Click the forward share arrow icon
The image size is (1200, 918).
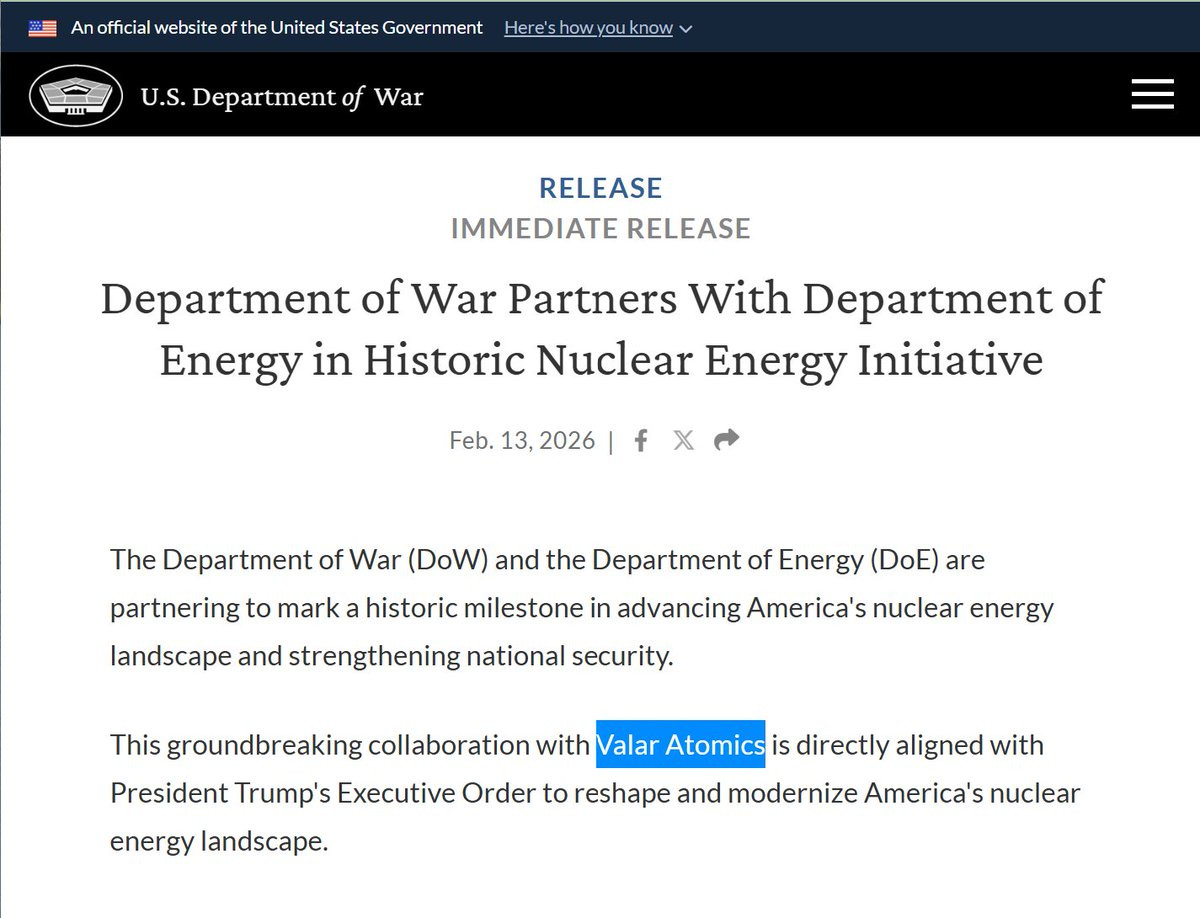[727, 439]
